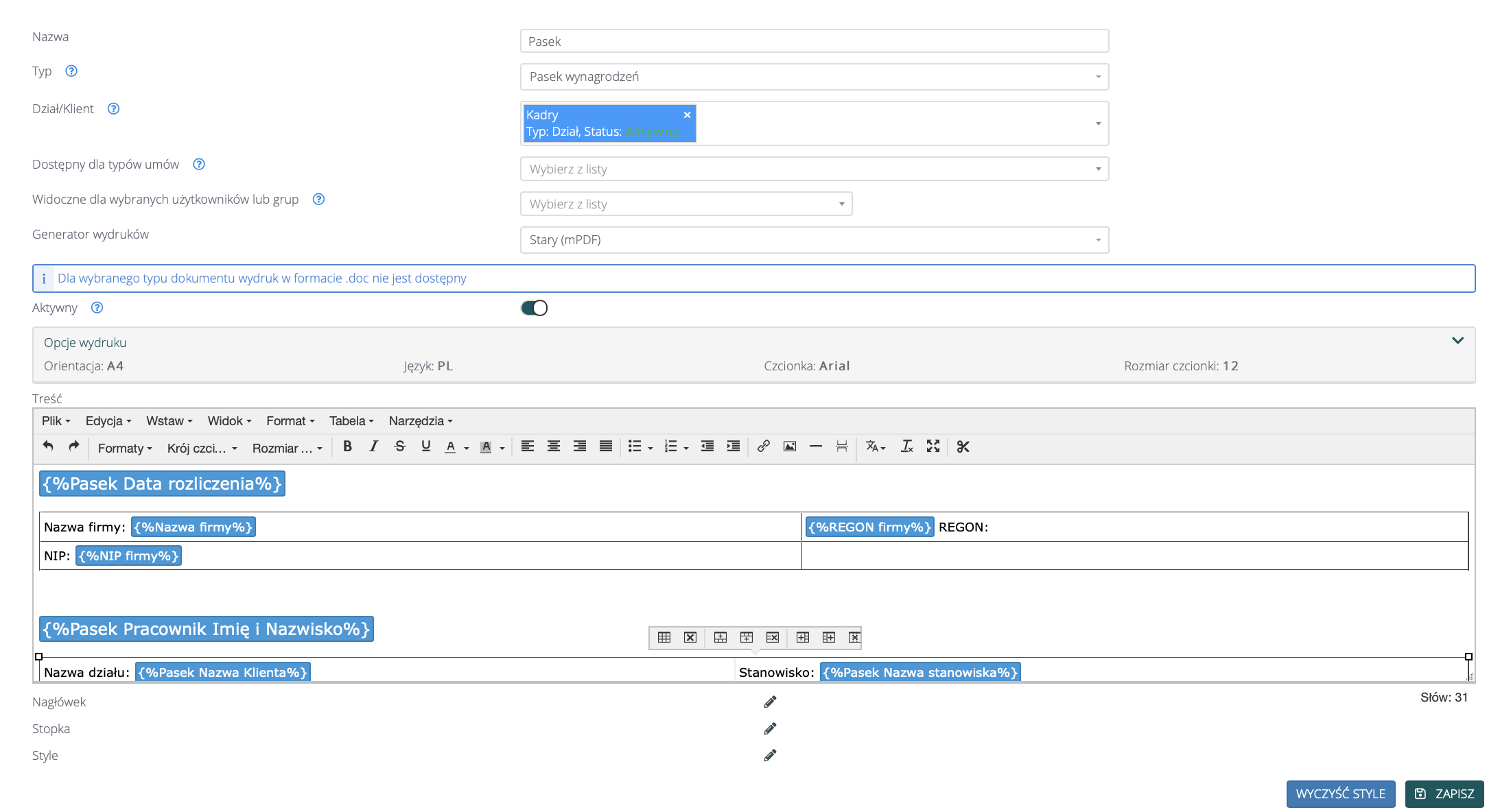The image size is (1500, 812).
Task: Center-align text using the toolbar icon
Action: point(553,446)
